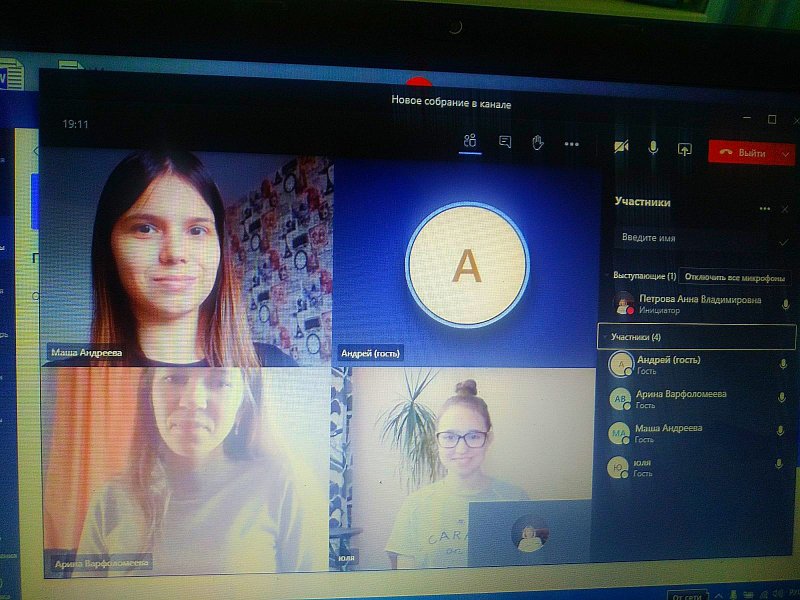
Task: Focus the Введите имя input field
Action: coord(696,238)
